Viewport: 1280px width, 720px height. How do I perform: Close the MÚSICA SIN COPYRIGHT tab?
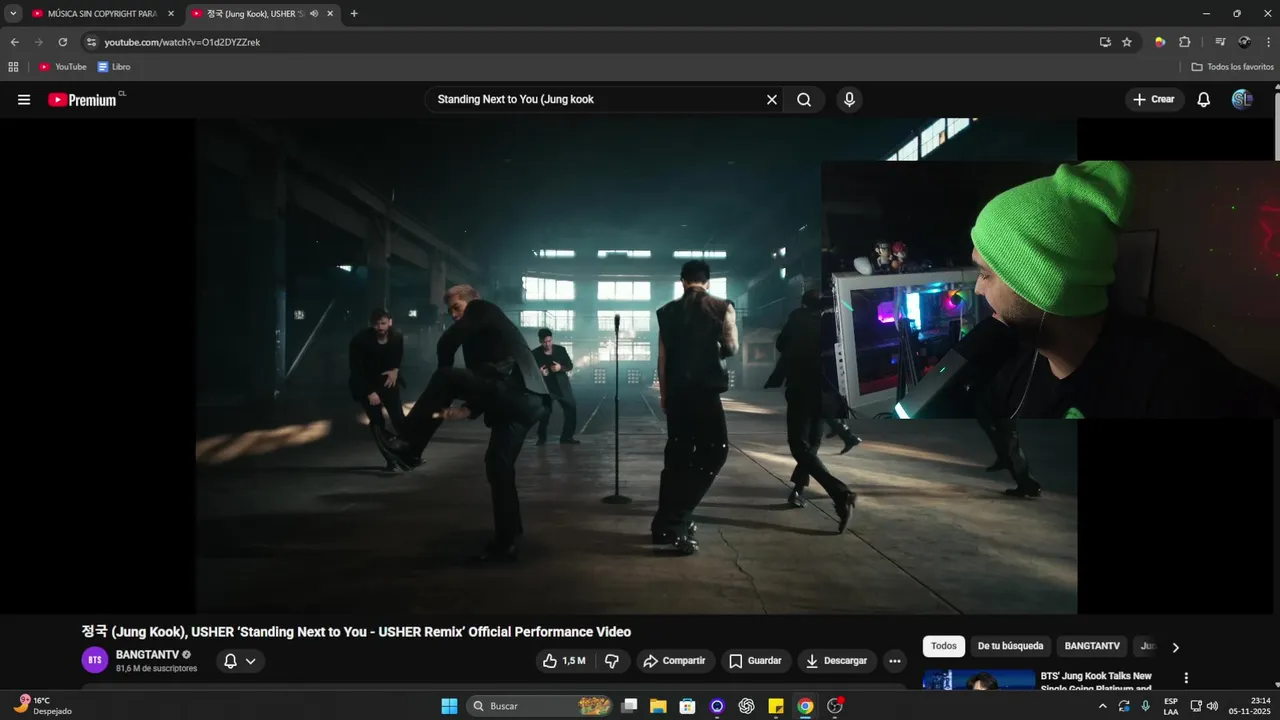[170, 14]
